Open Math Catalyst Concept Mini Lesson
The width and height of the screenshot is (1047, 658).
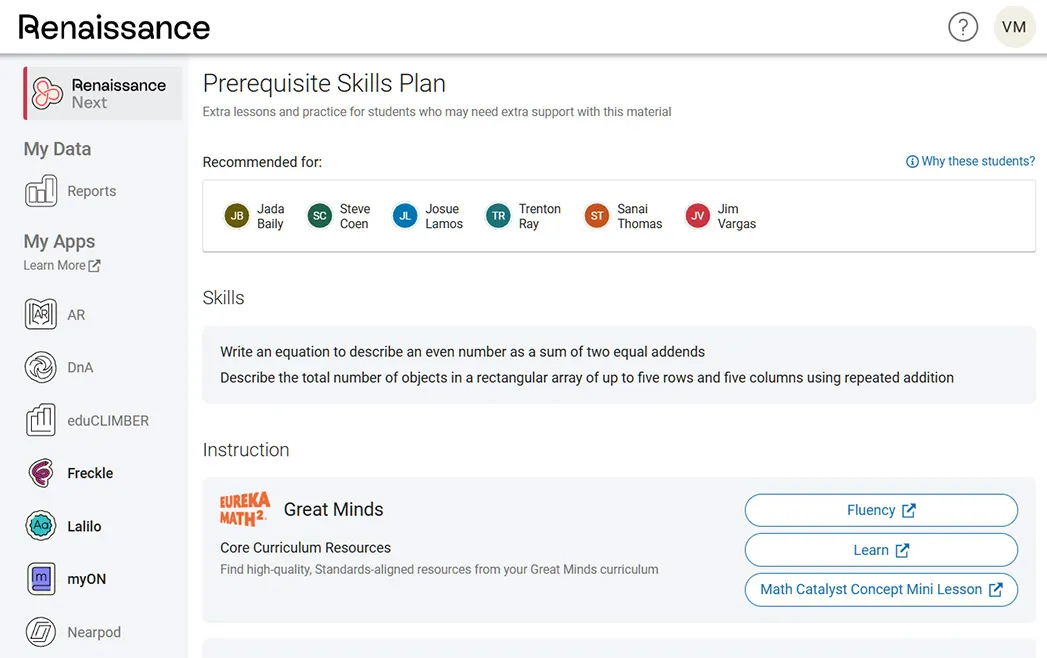tap(880, 590)
